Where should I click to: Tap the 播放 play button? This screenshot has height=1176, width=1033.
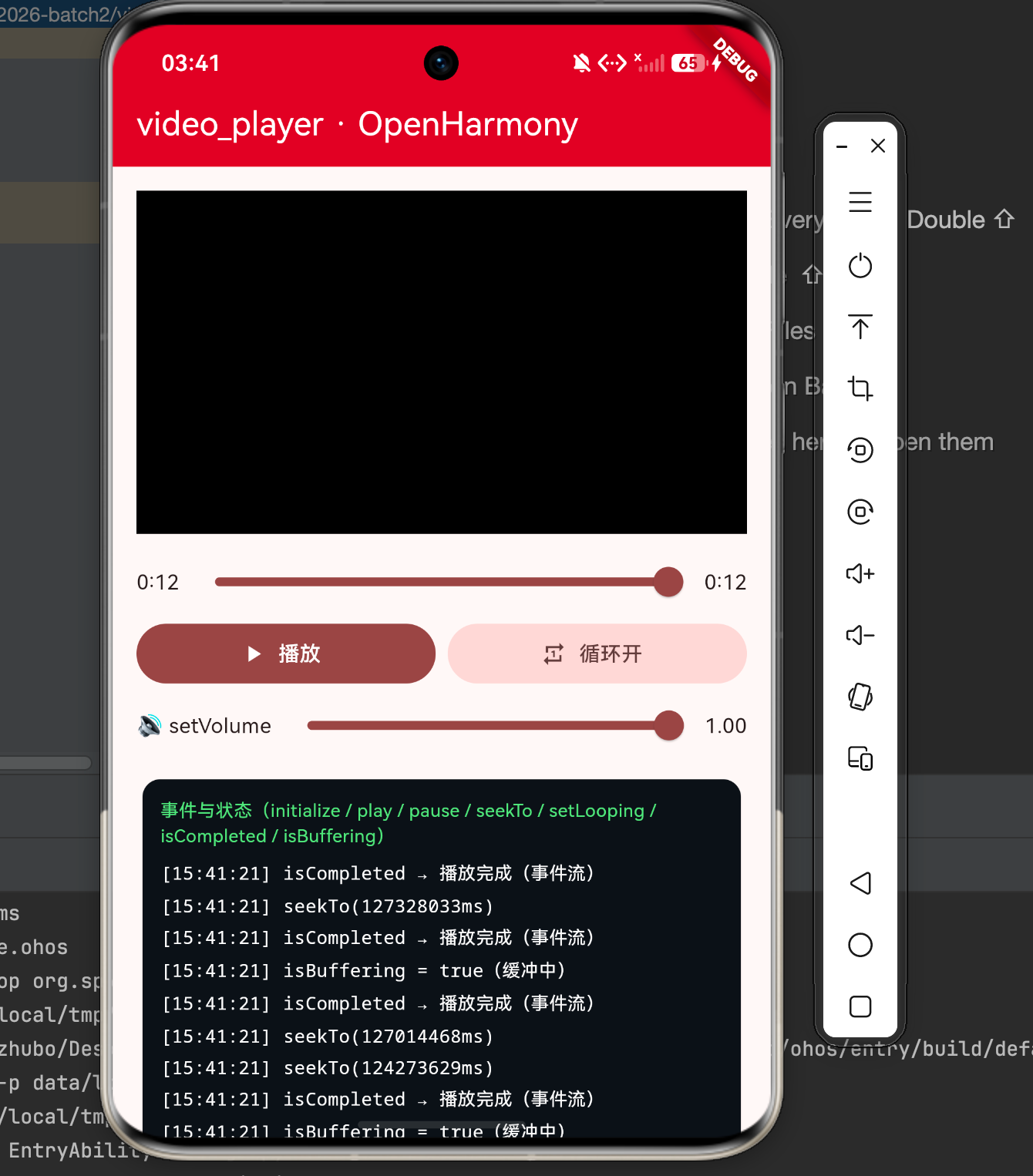pyautogui.click(x=286, y=654)
